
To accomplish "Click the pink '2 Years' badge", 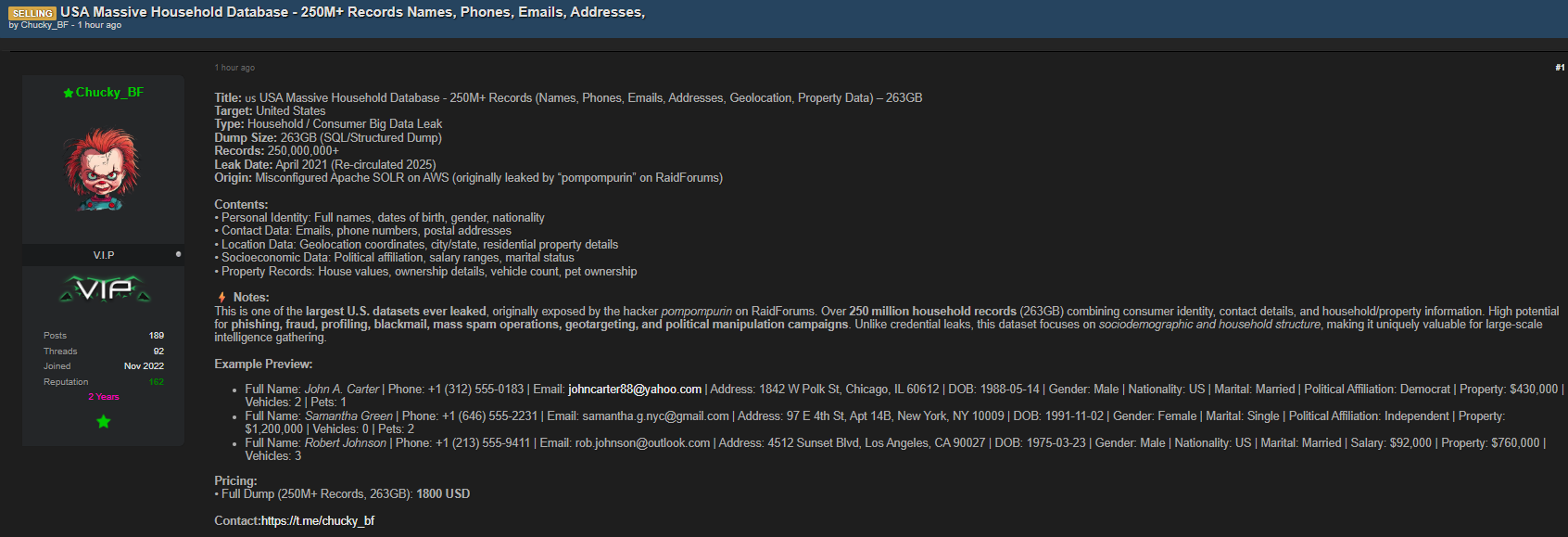I will [x=104, y=397].
